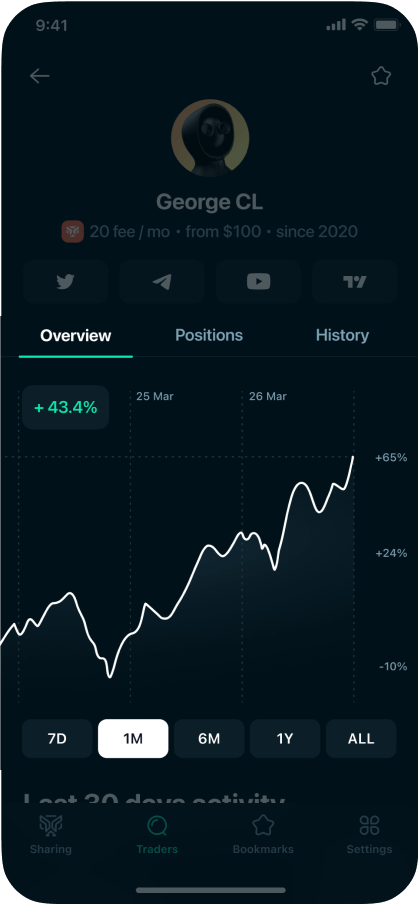Open Bookmarks in bottom navigation
Viewport: 418px width, 904px height.
(x=263, y=834)
